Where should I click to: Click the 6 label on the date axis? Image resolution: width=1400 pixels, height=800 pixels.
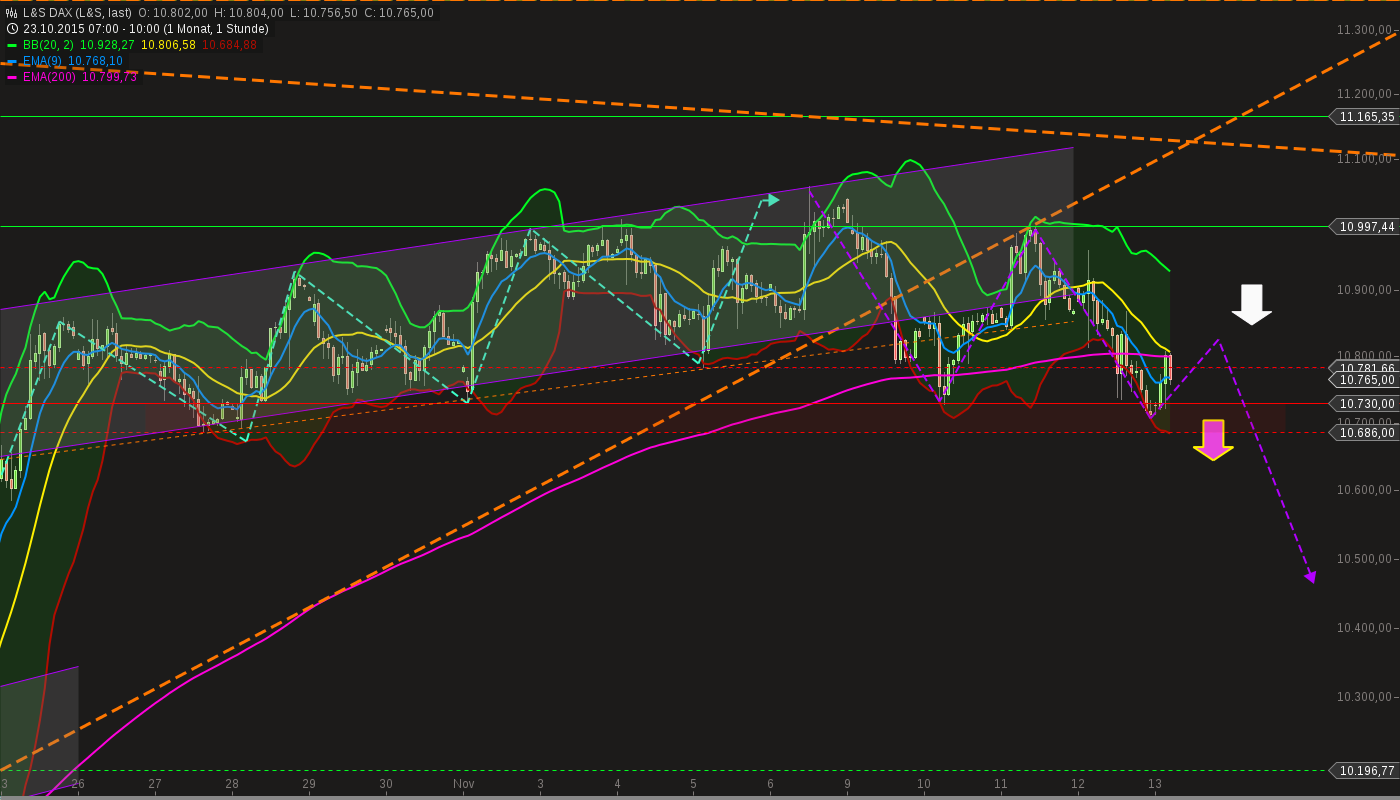770,784
